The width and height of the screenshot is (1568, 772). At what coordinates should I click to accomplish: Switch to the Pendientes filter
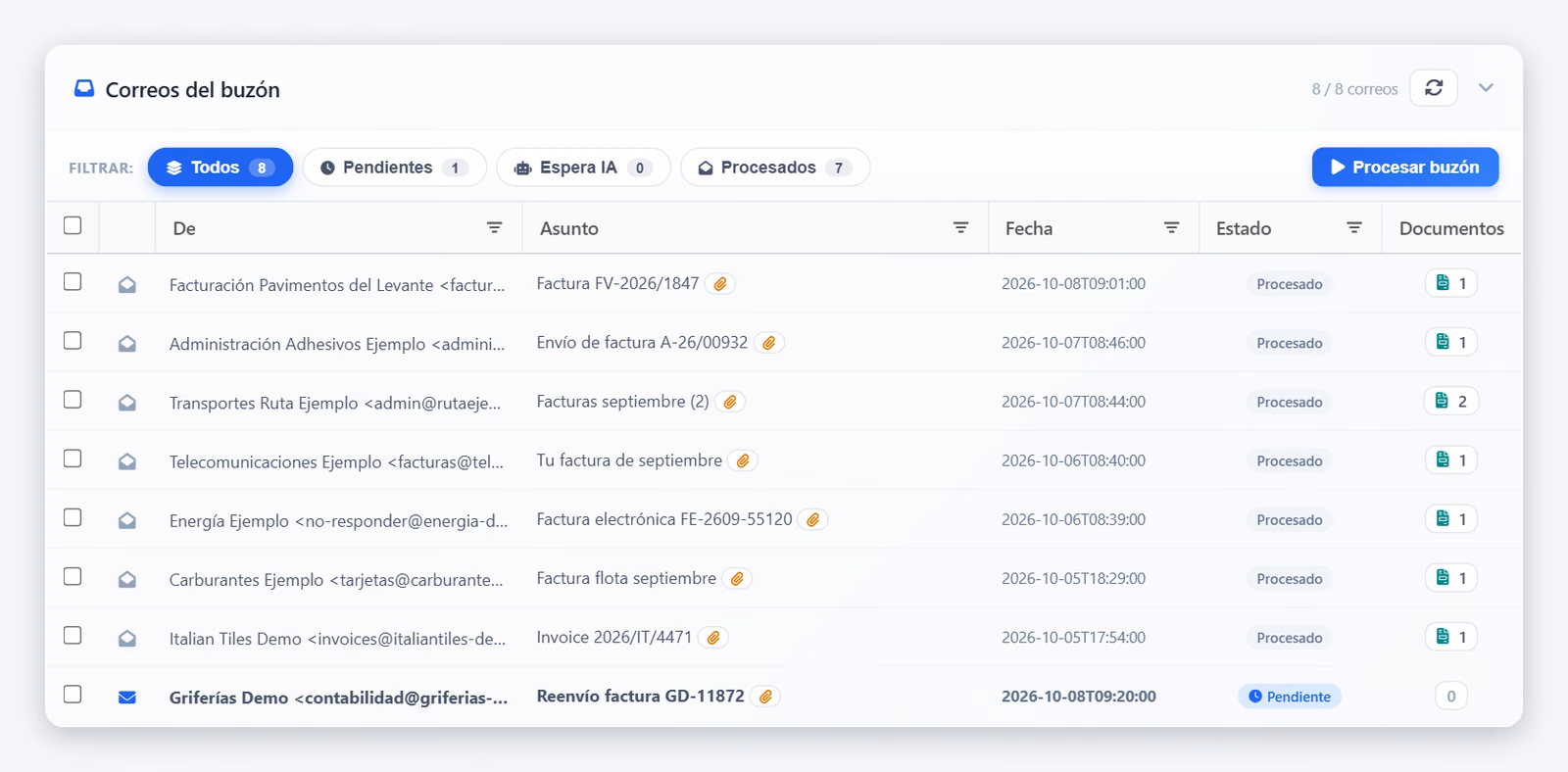tap(394, 168)
